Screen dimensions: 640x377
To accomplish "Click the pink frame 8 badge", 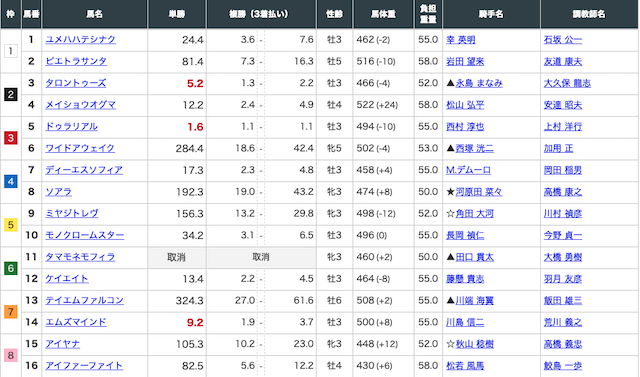I will [11, 355].
